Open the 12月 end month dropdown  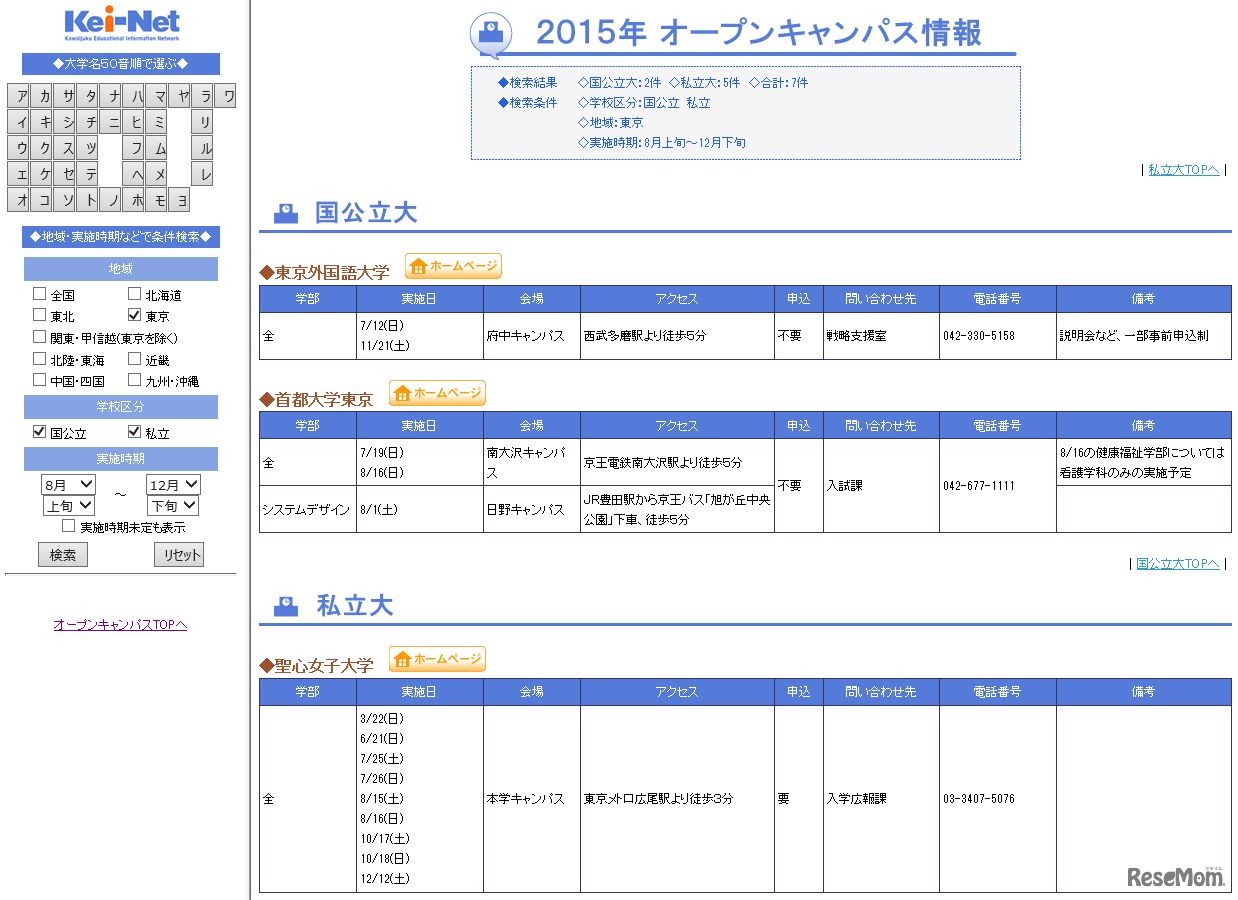[171, 484]
